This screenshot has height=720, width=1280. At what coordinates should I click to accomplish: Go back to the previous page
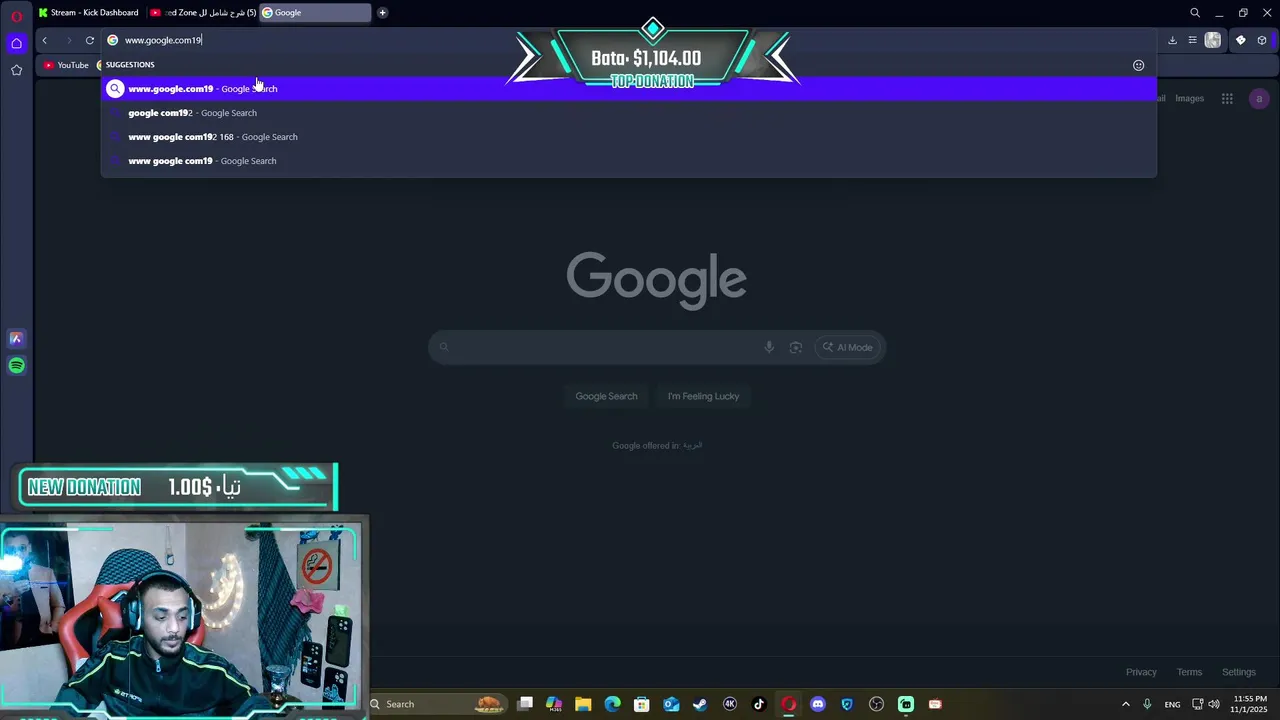44,40
